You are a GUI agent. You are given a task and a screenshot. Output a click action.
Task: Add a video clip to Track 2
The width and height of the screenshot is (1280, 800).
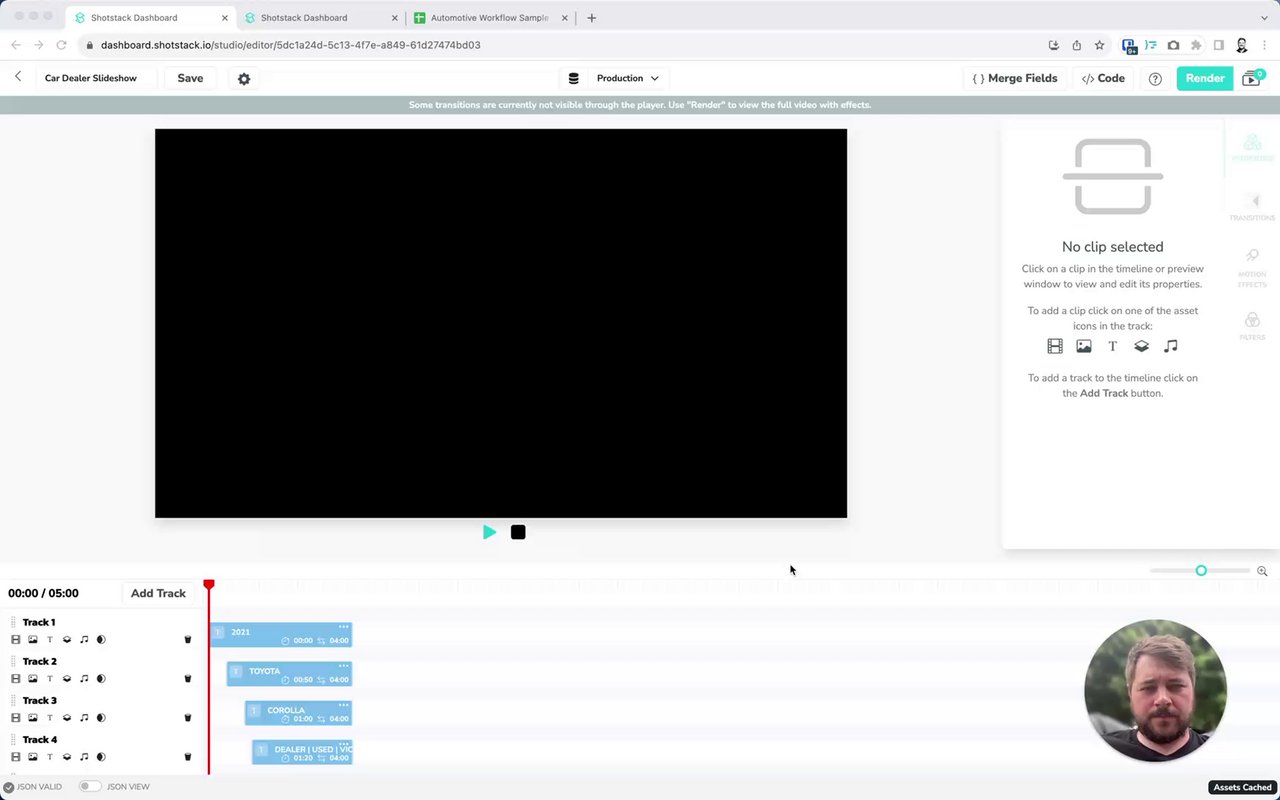click(x=16, y=679)
